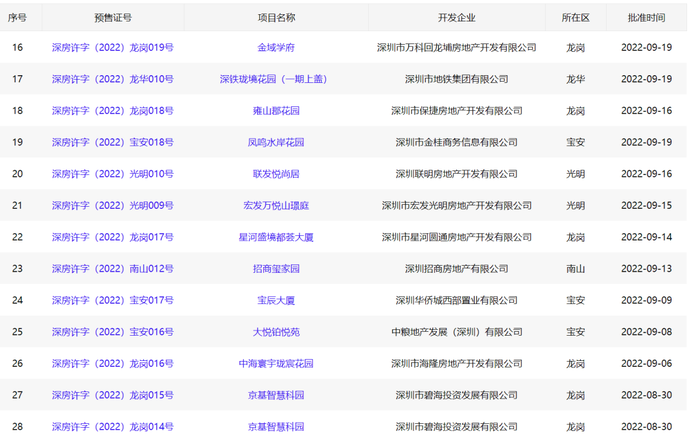Select developer 深圳市宏发光明房地产开发有限公司
This screenshot has width=700, height=442.
click(456, 205)
